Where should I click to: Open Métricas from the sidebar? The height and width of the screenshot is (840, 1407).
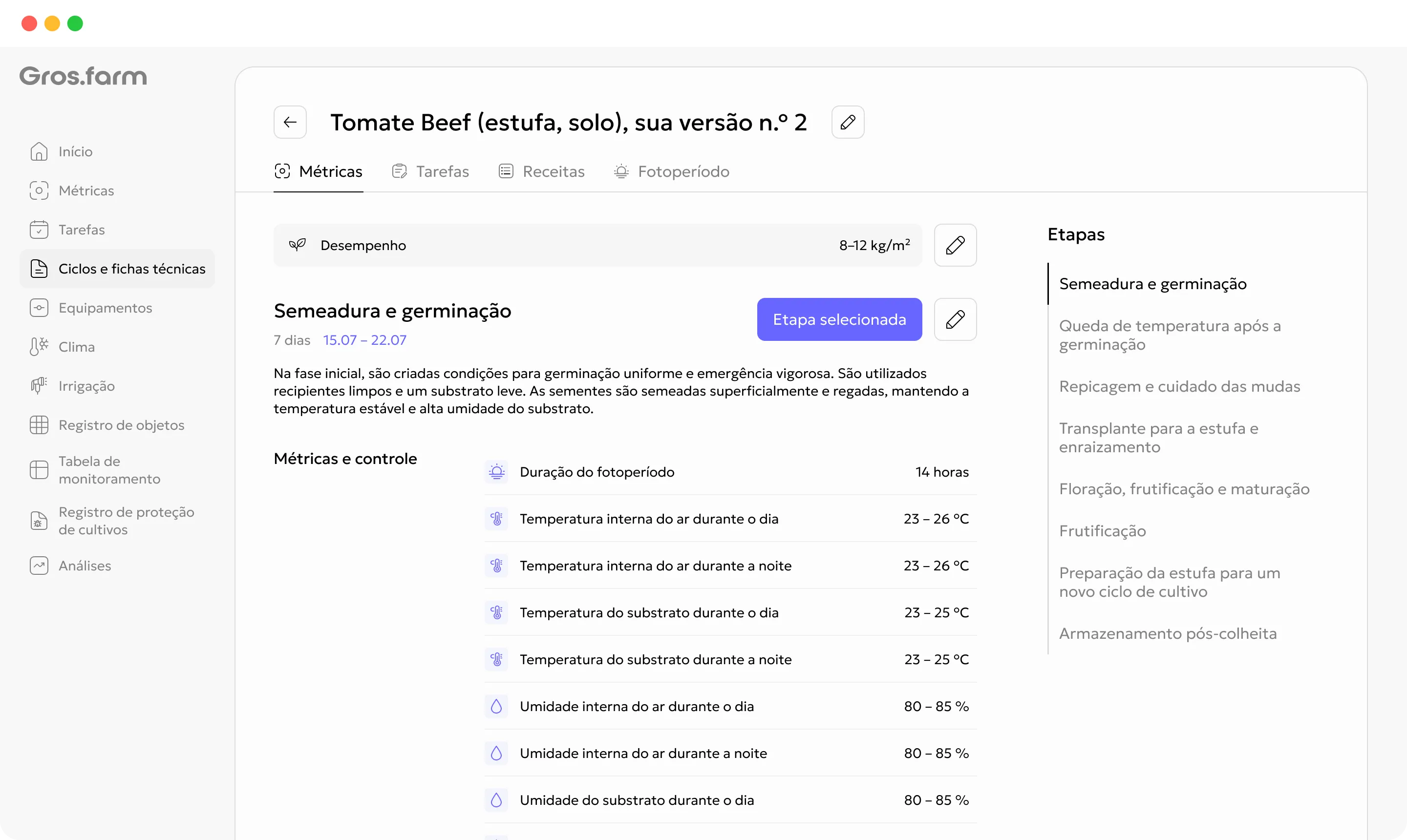[x=117, y=191]
